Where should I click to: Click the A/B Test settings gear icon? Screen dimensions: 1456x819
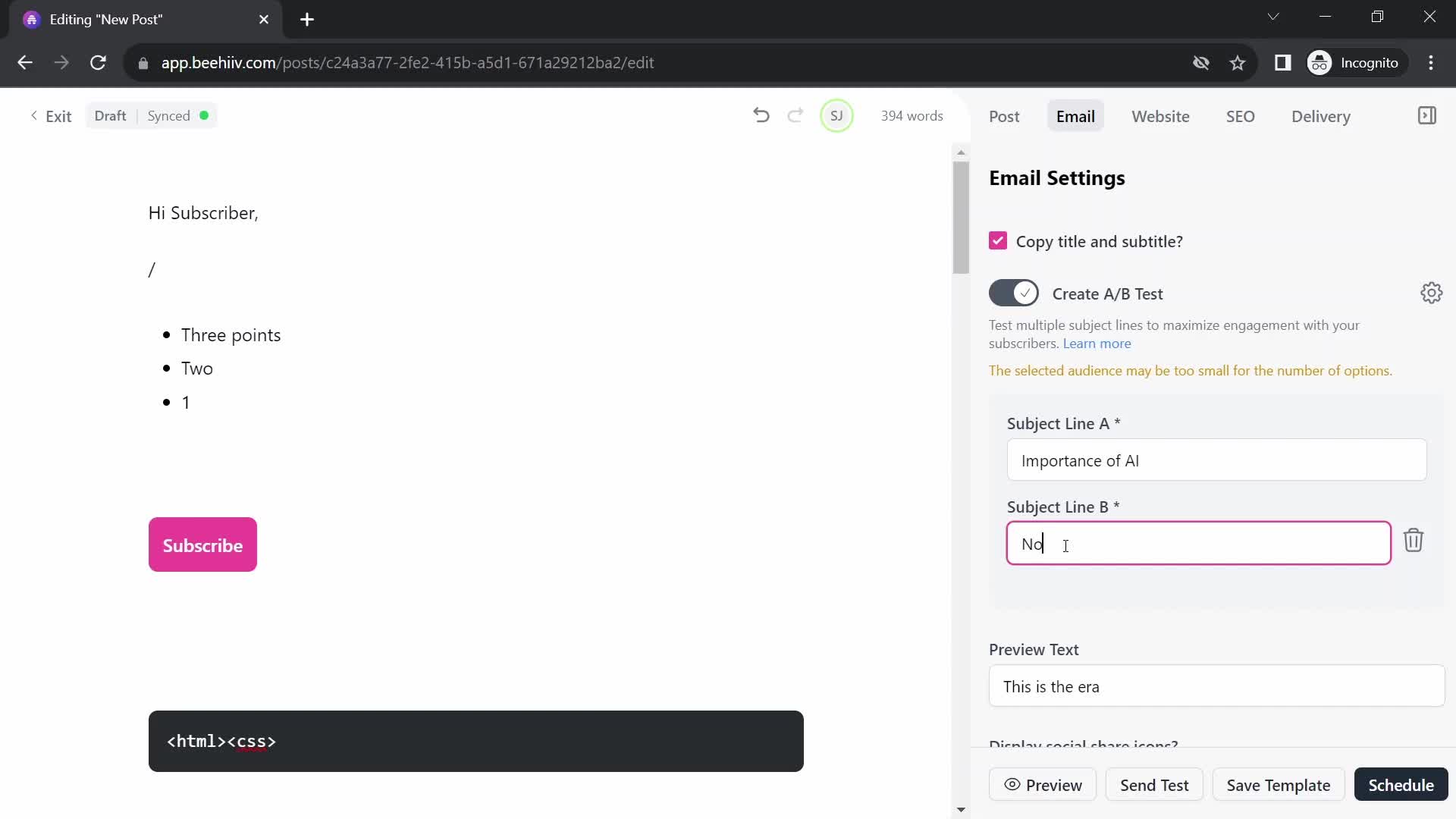point(1432,293)
